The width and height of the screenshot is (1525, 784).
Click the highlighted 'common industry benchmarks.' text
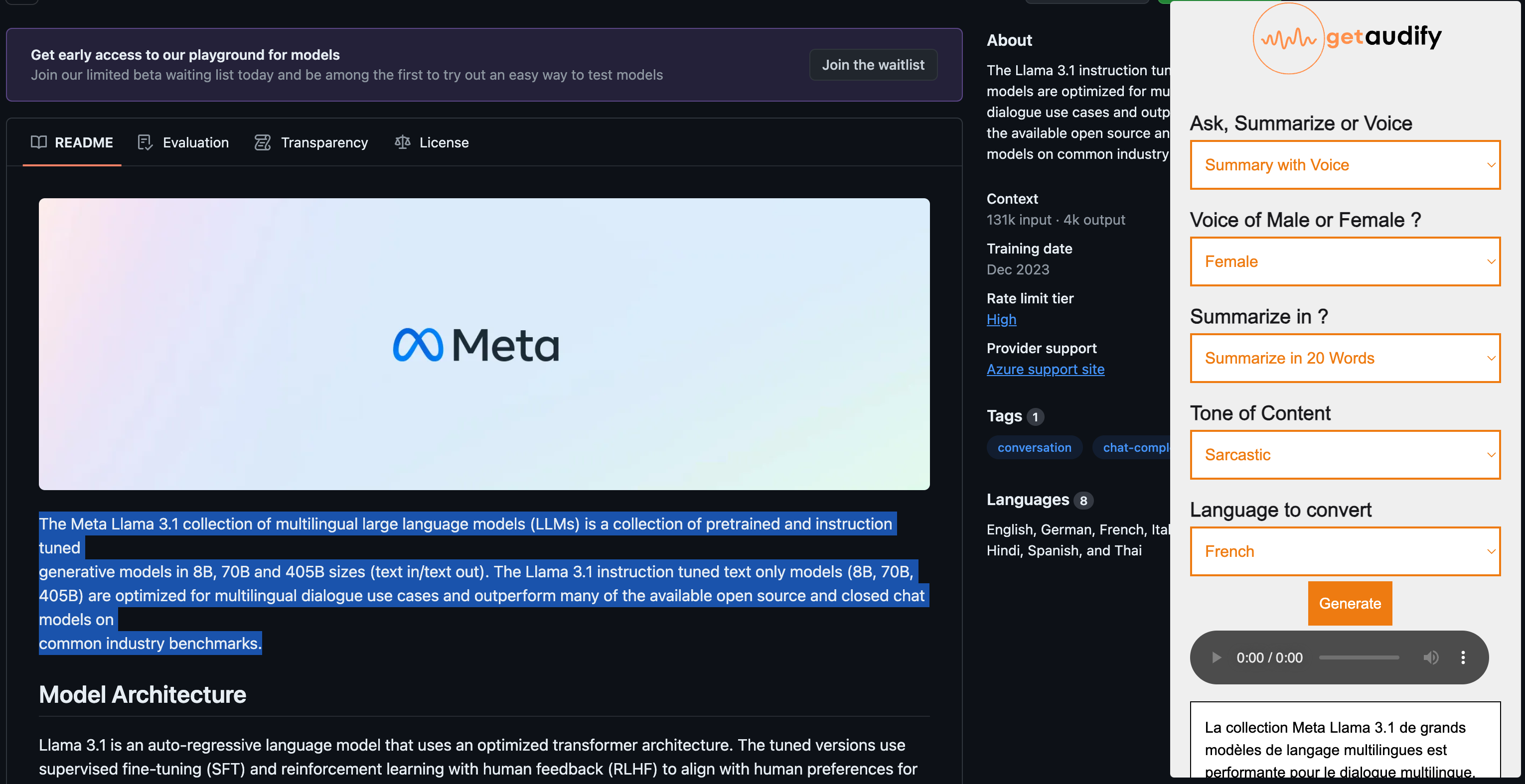[151, 643]
